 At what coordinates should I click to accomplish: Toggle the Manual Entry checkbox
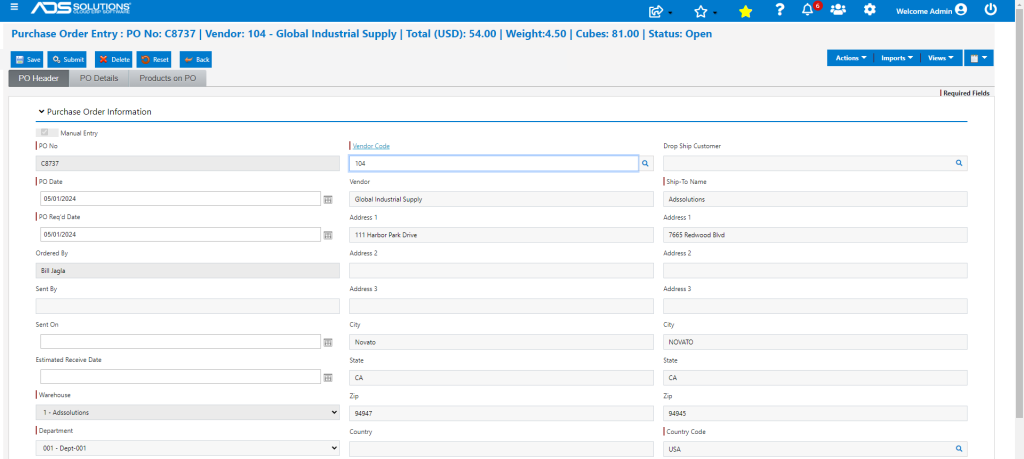(44, 133)
